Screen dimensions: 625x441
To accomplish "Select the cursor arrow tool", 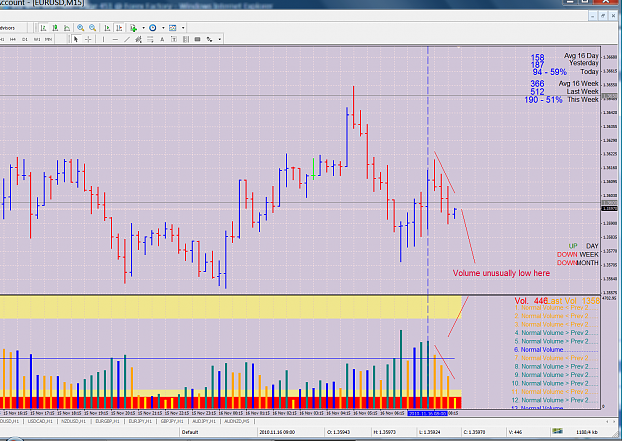I will [76, 39].
